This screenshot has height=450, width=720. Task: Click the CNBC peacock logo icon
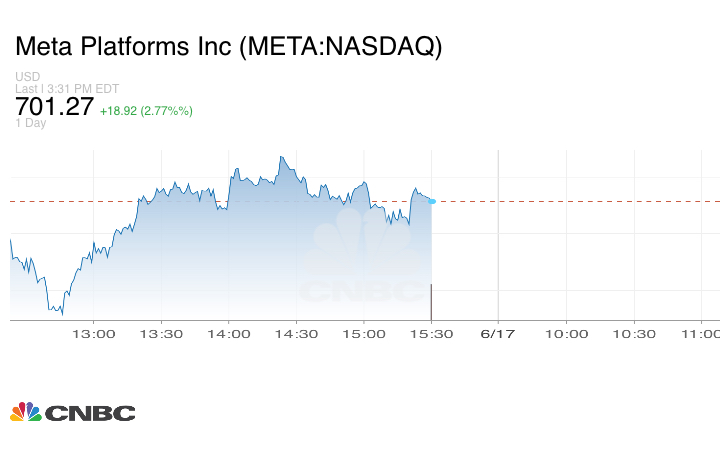[26, 412]
